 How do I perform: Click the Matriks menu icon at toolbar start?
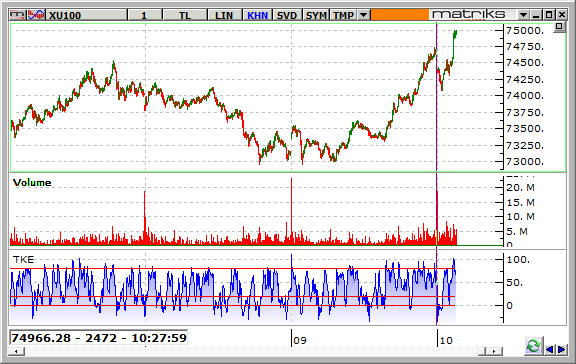coord(18,15)
